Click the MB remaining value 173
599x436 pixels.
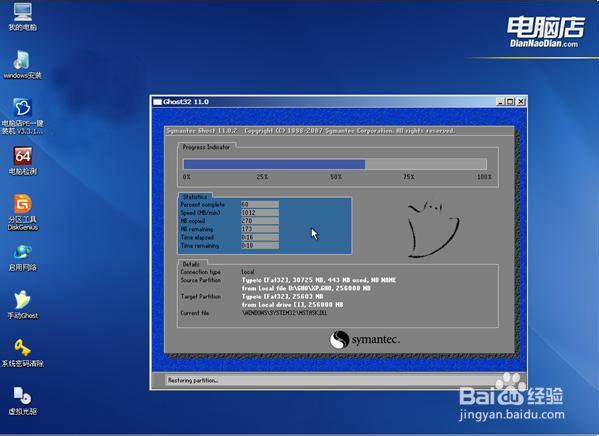[x=260, y=229]
